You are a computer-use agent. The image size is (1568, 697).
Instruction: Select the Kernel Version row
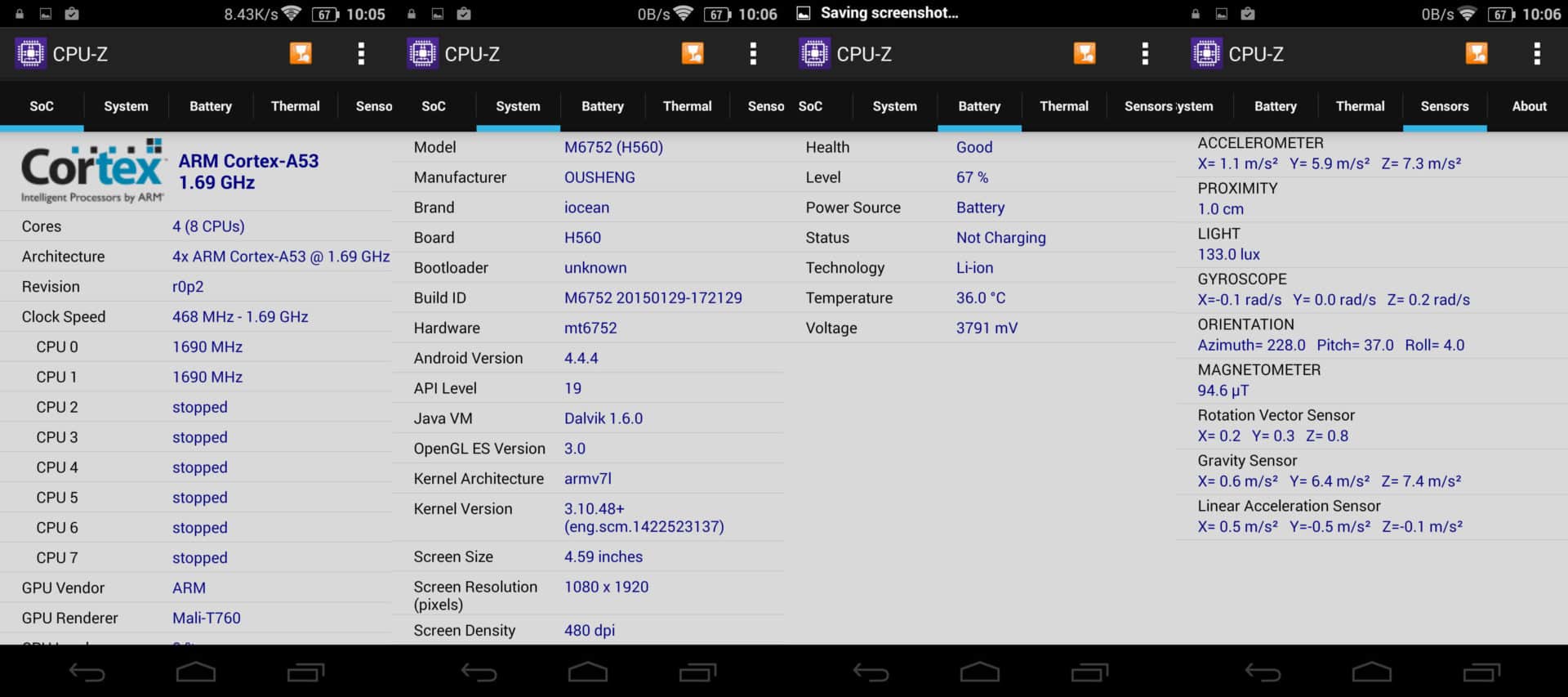pos(588,517)
